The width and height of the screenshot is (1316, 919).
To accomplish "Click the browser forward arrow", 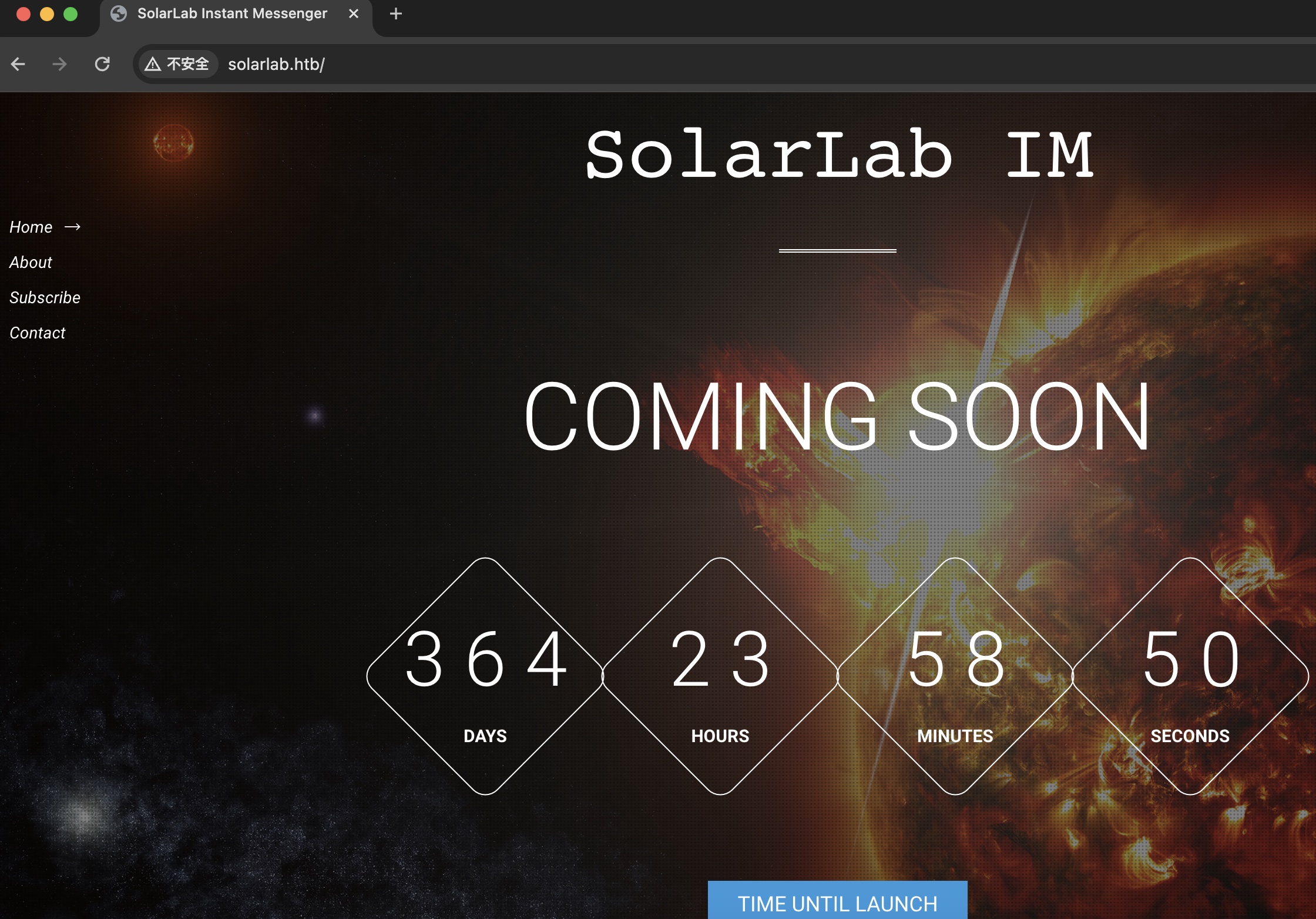I will [x=59, y=64].
